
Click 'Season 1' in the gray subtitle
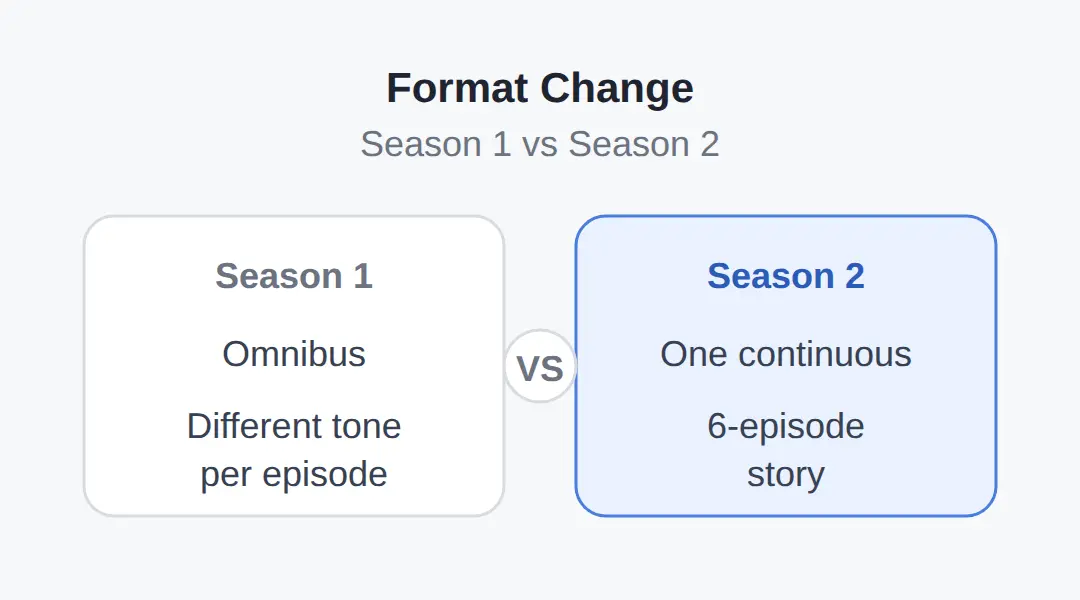tap(436, 144)
